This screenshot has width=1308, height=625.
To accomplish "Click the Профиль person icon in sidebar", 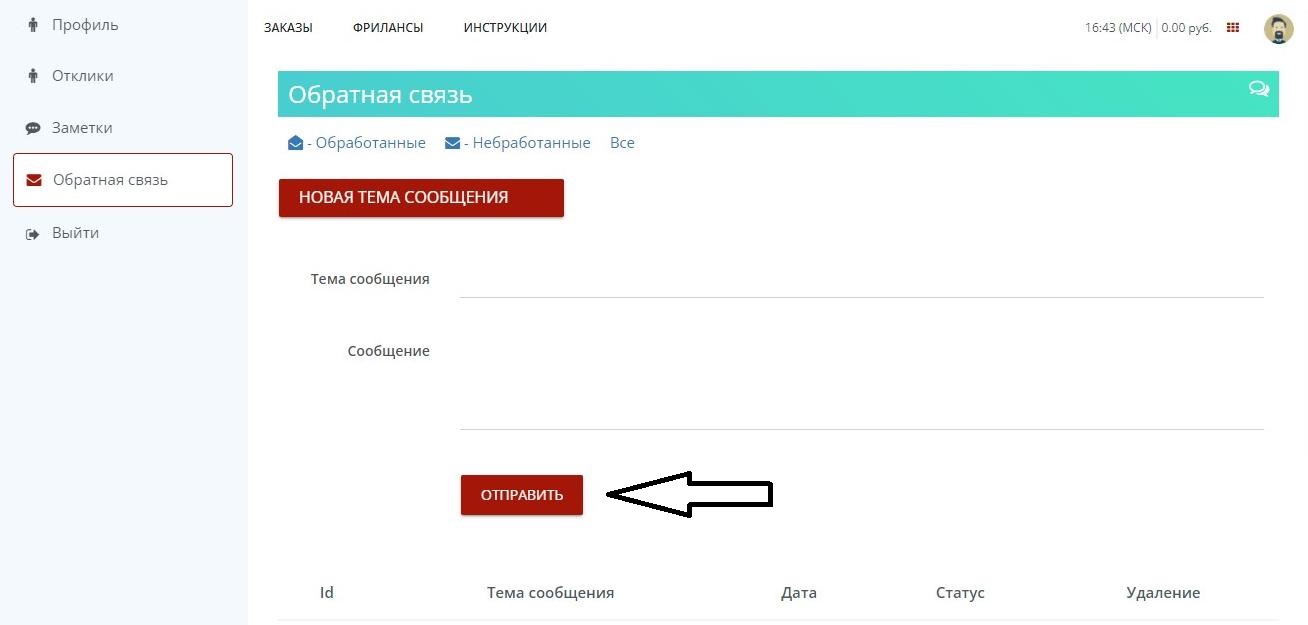I will click(33, 24).
